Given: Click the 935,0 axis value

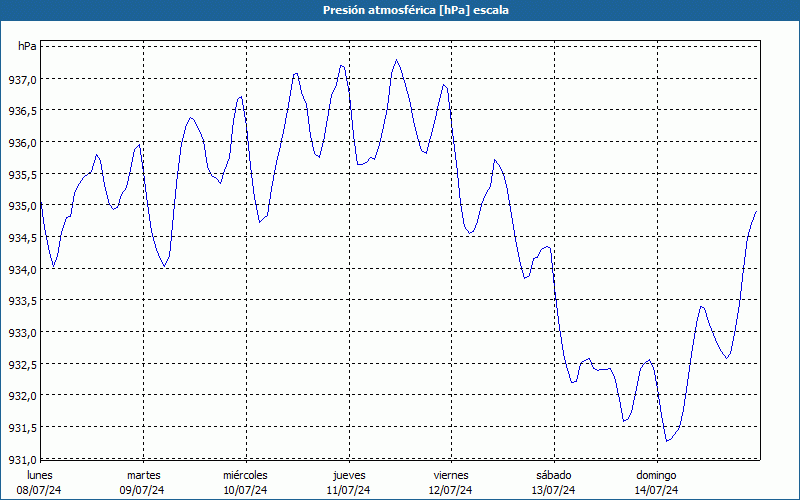Looking at the screenshot, I should (22, 206).
